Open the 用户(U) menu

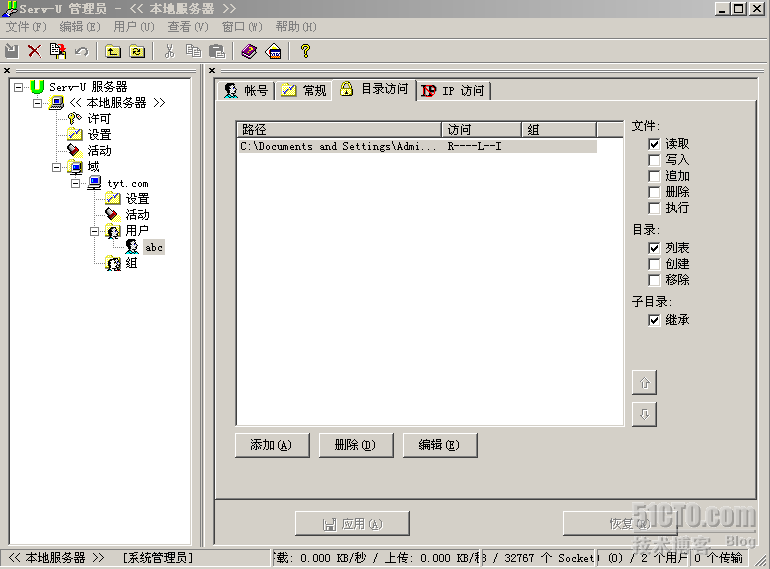pyautogui.click(x=134, y=27)
